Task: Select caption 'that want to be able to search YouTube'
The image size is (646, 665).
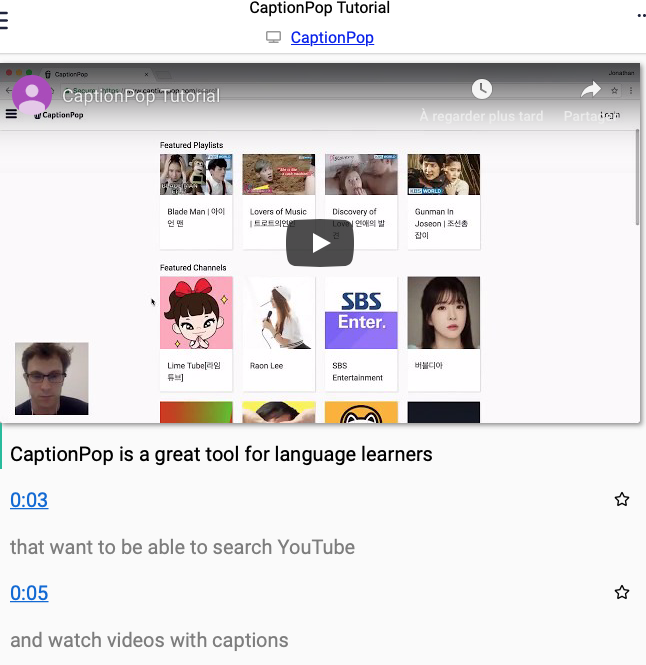Action: pyautogui.click(x=182, y=547)
